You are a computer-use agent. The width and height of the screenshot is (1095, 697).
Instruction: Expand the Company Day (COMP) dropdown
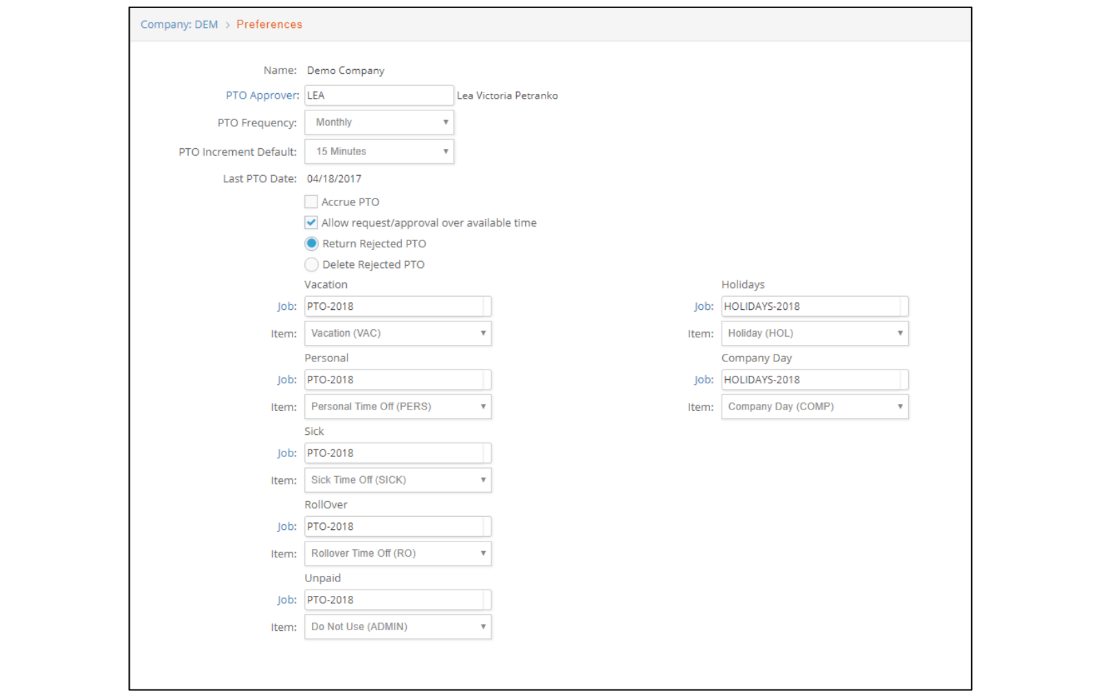[814, 407]
